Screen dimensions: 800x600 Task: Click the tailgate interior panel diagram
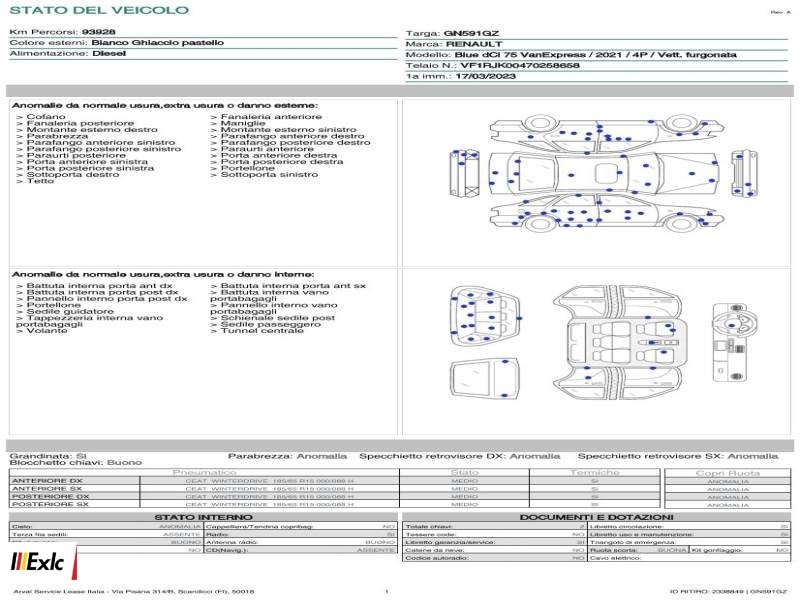pyautogui.click(x=485, y=379)
